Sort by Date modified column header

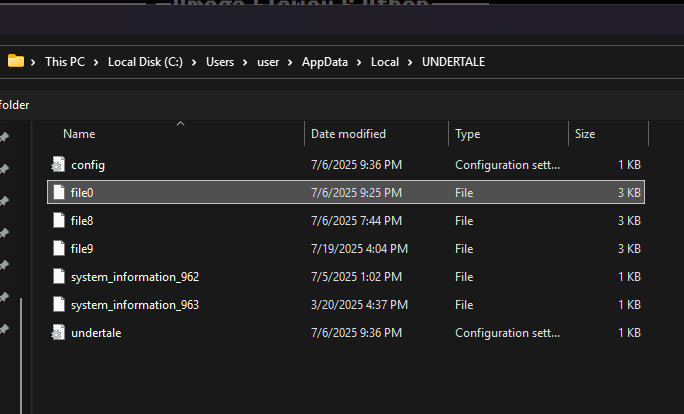coord(348,134)
